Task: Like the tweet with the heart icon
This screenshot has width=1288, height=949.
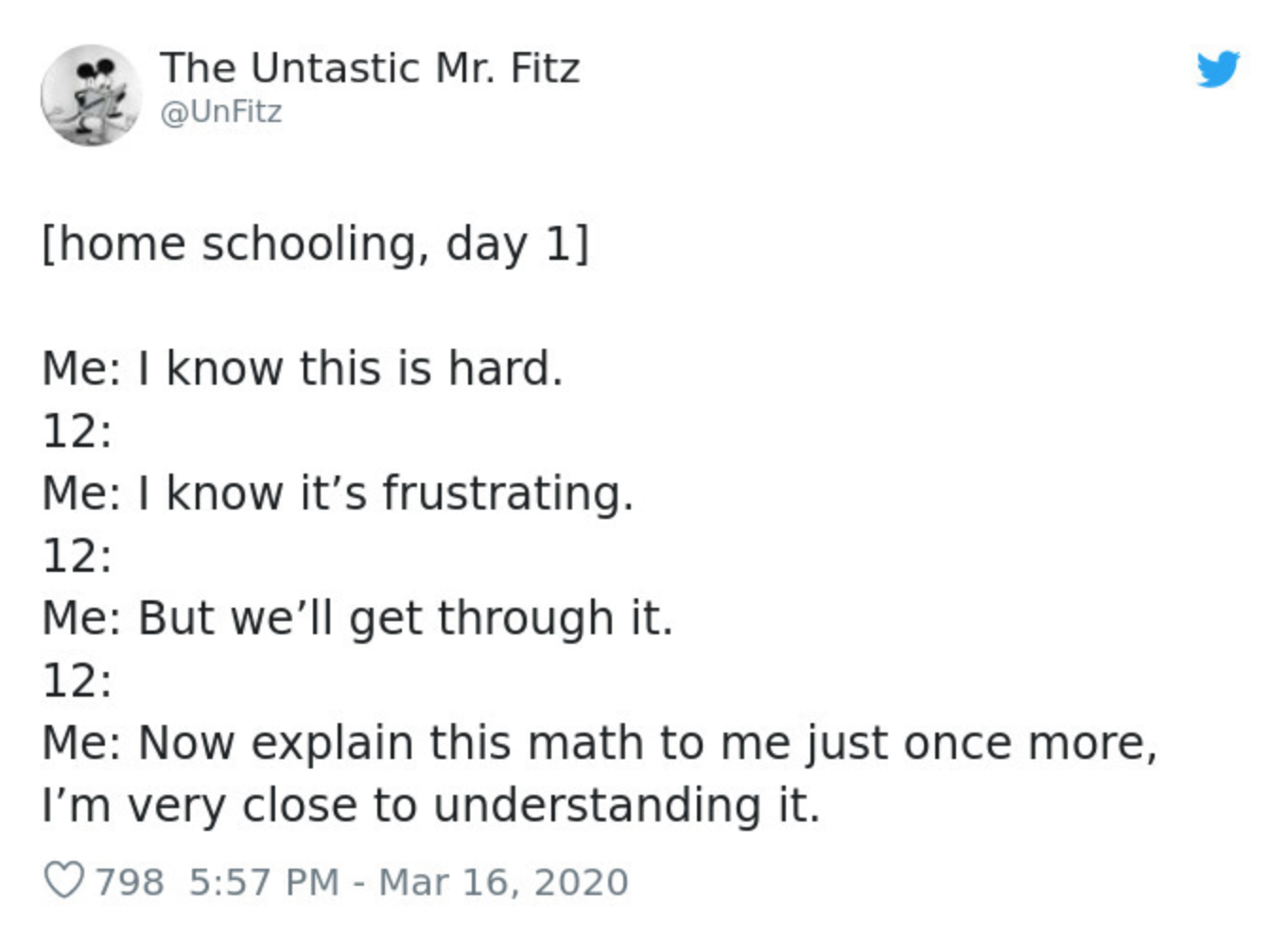Action: [x=64, y=881]
